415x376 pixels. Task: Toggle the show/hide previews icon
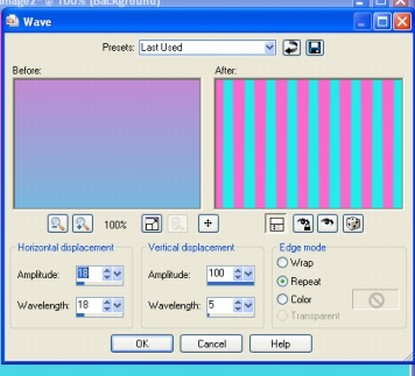point(276,223)
